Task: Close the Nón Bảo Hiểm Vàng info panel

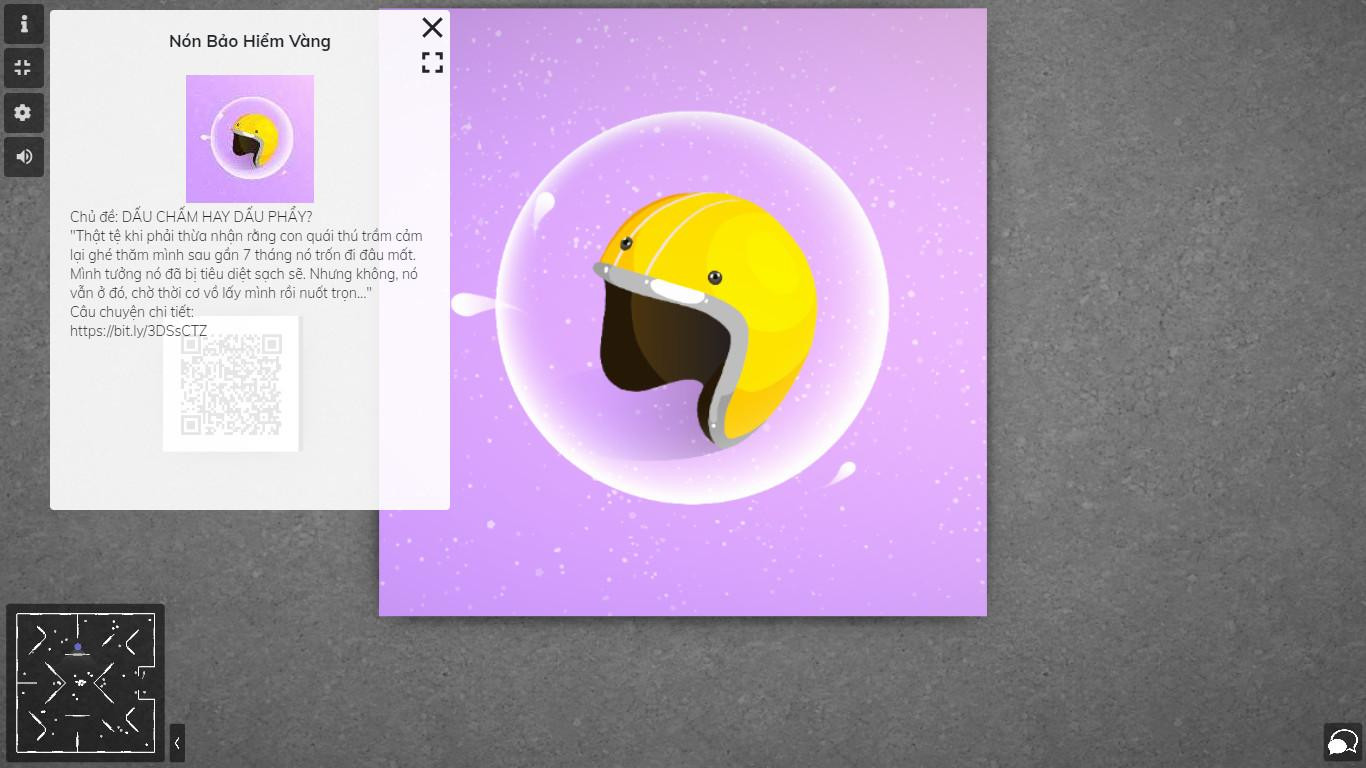Action: pyautogui.click(x=432, y=27)
